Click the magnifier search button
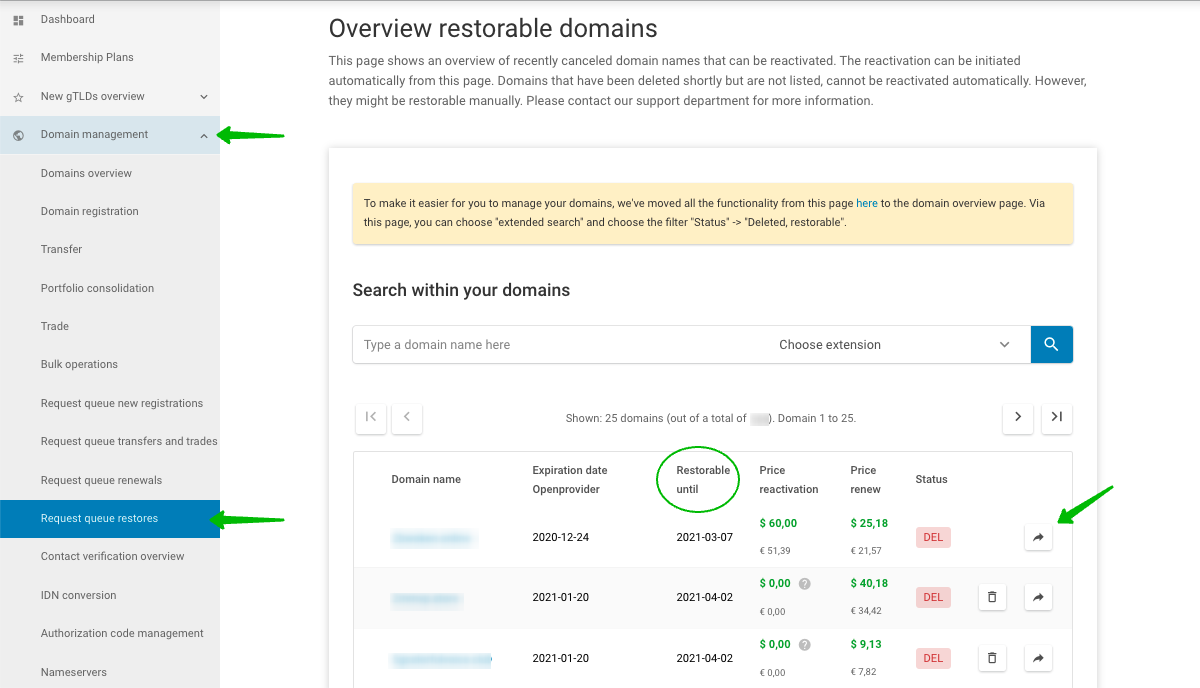1200x688 pixels. (1051, 344)
